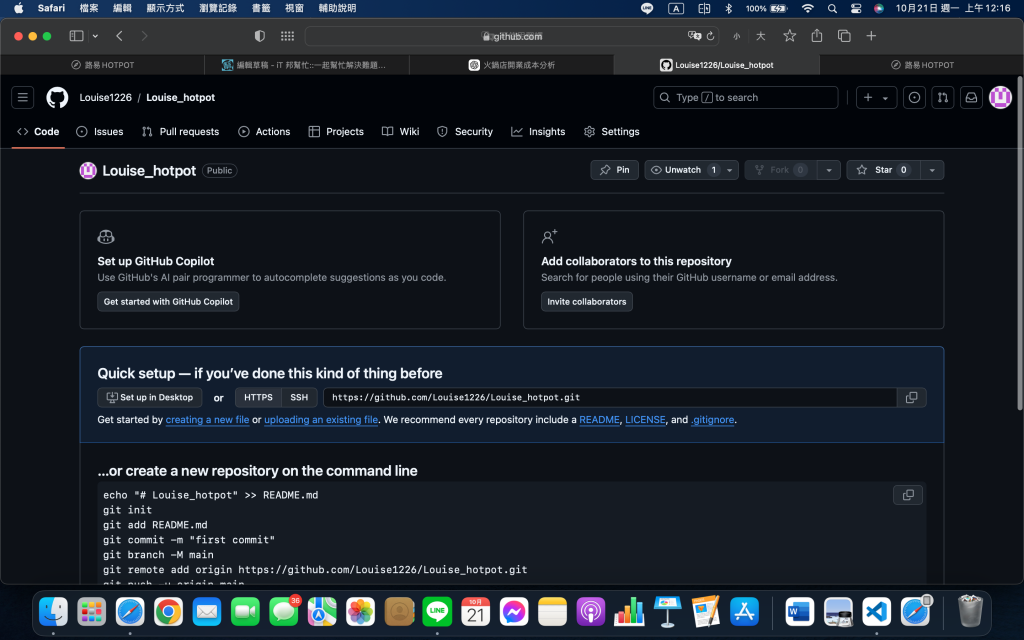
Task: Go back in Safari history
Action: point(119,36)
